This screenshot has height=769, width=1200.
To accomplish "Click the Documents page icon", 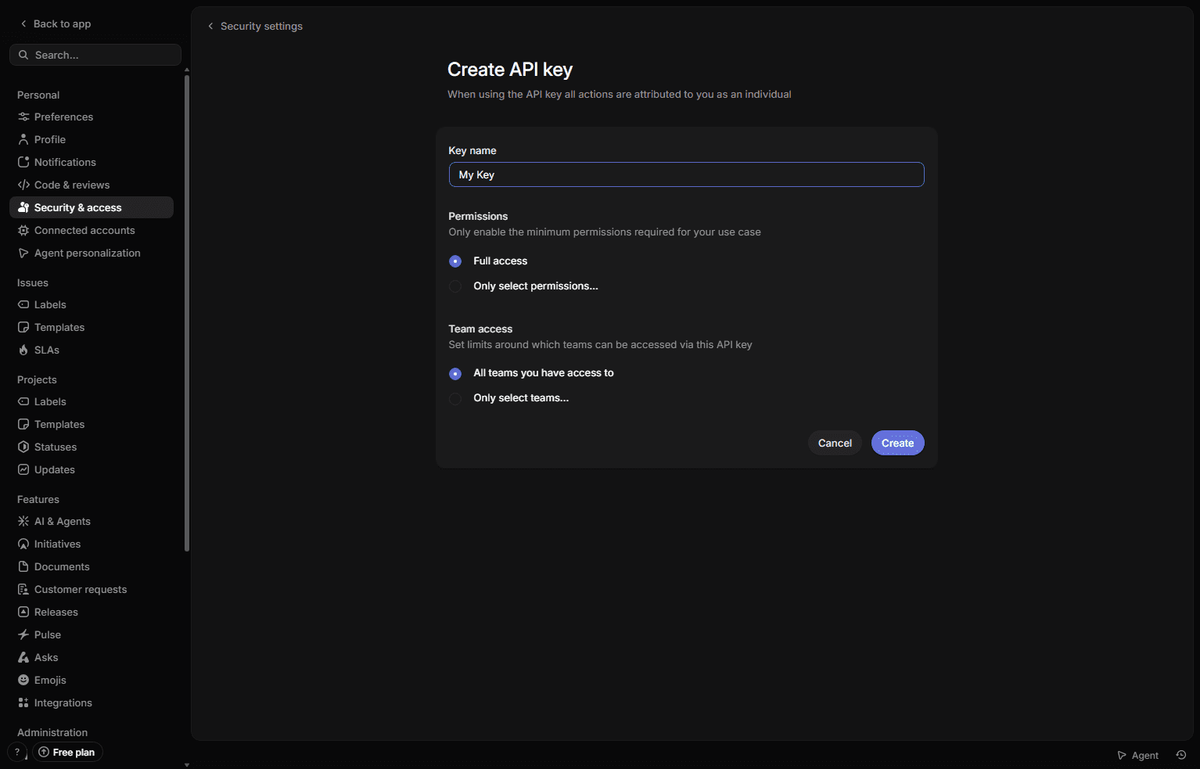I will point(24,567).
